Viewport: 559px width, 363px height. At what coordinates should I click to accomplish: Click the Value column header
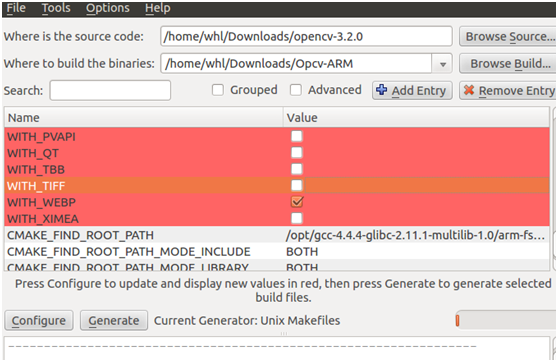416,118
